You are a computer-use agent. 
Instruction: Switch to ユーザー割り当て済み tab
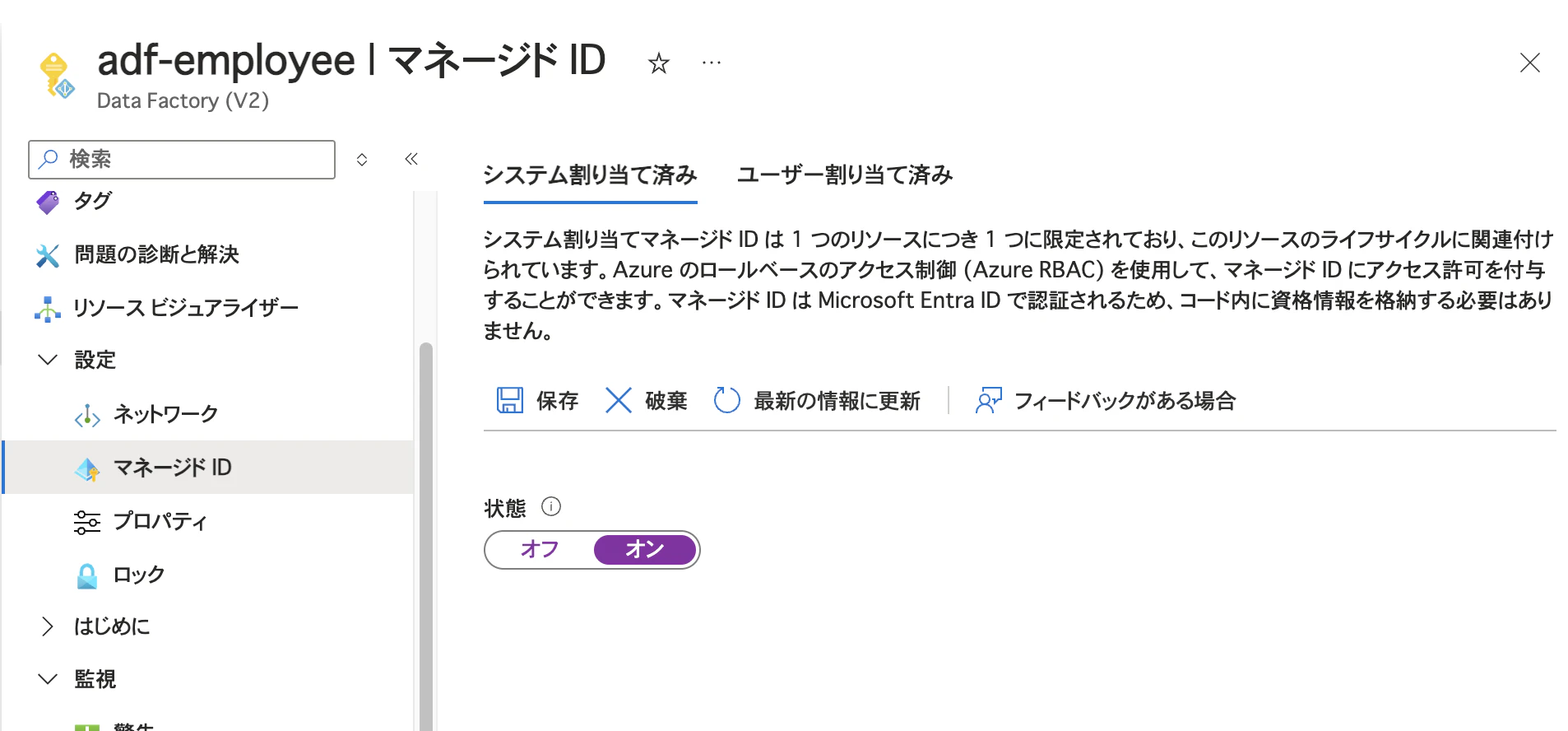coord(844,175)
